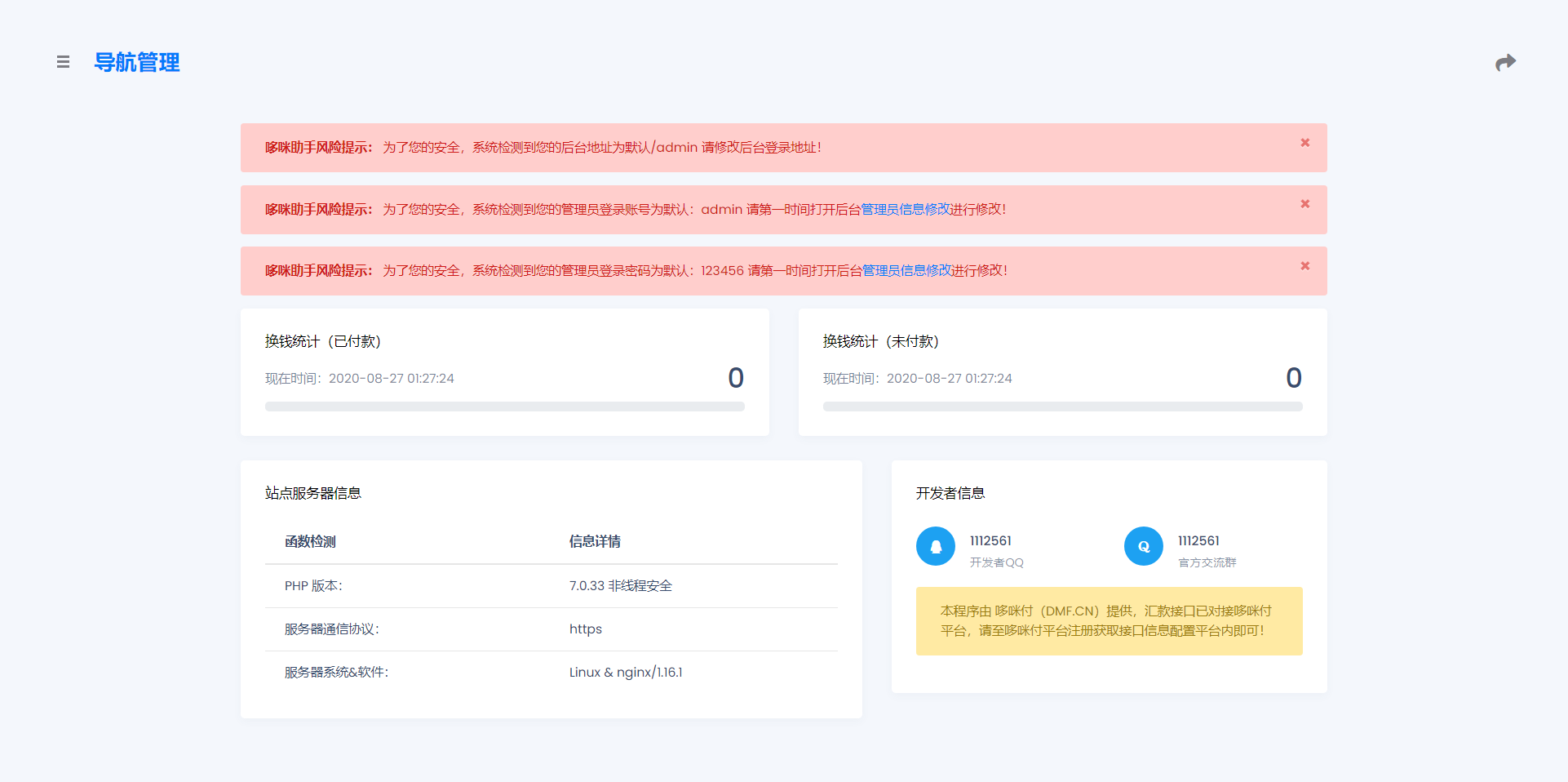Click the 开发者QQ number 1112561
This screenshot has height=782, width=1568.
pyautogui.click(x=990, y=541)
